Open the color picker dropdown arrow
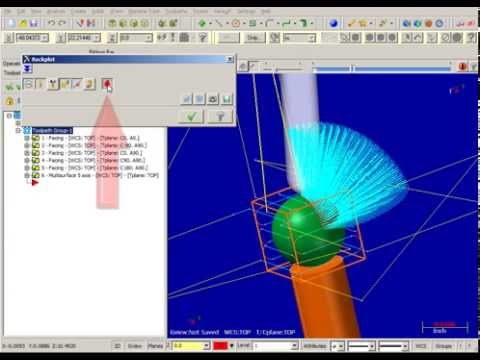Screen dimensions: 480x360 tap(232, 346)
